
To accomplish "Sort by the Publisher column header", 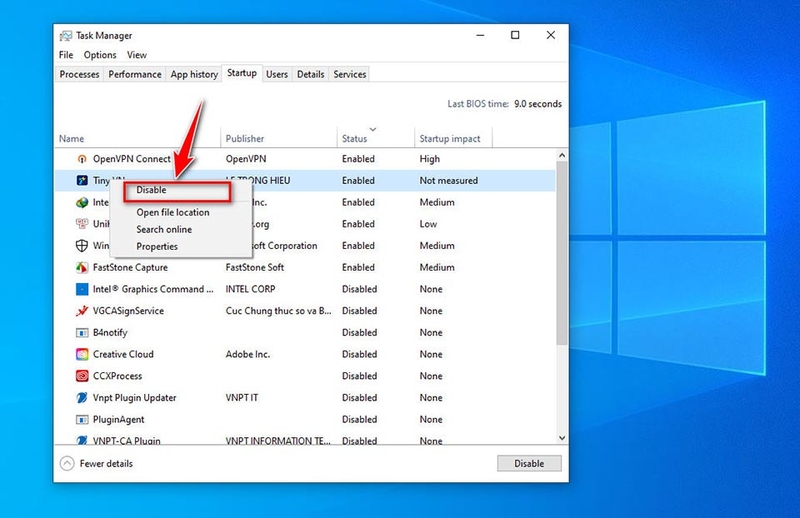I will (x=245, y=139).
